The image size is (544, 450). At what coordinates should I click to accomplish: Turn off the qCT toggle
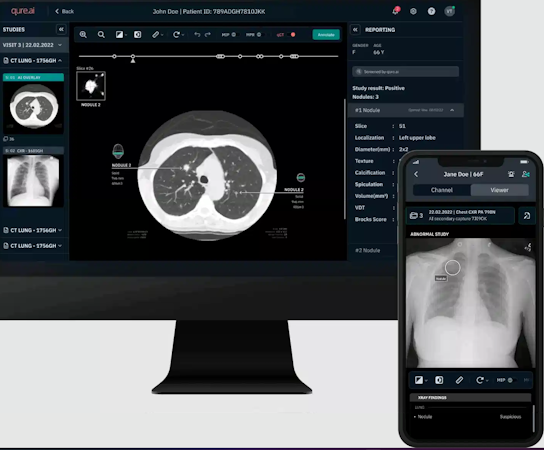[x=292, y=35]
